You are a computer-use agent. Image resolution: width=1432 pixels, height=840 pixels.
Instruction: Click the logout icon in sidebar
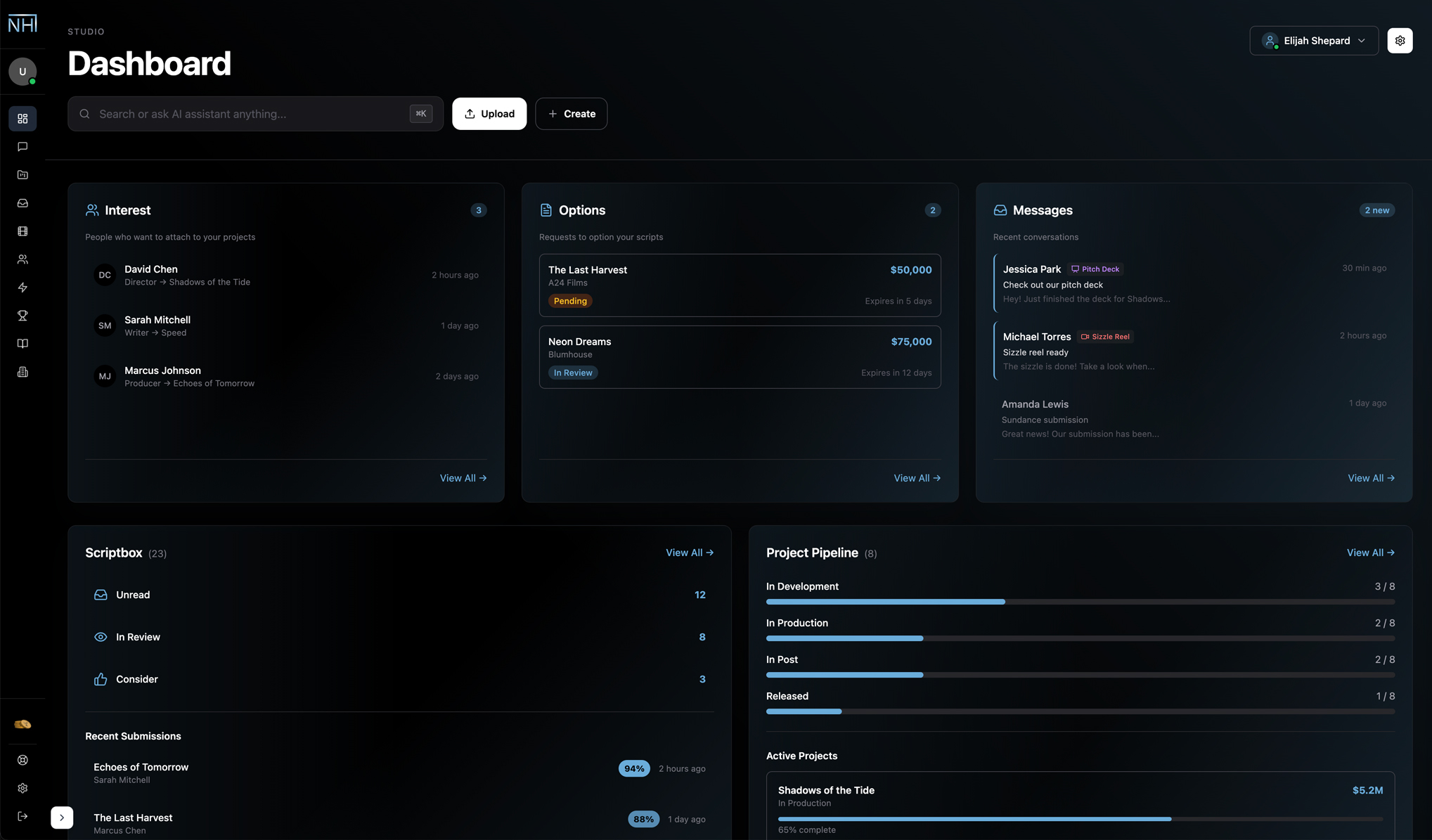[x=22, y=816]
